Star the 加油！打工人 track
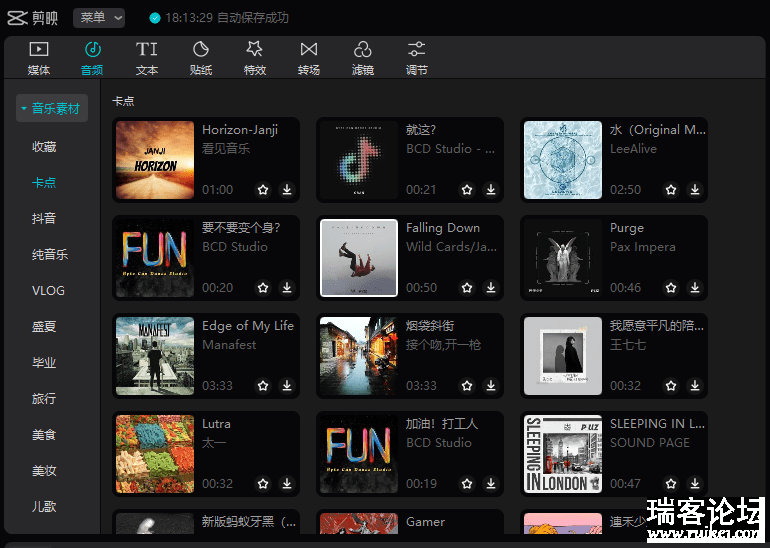 pos(467,484)
